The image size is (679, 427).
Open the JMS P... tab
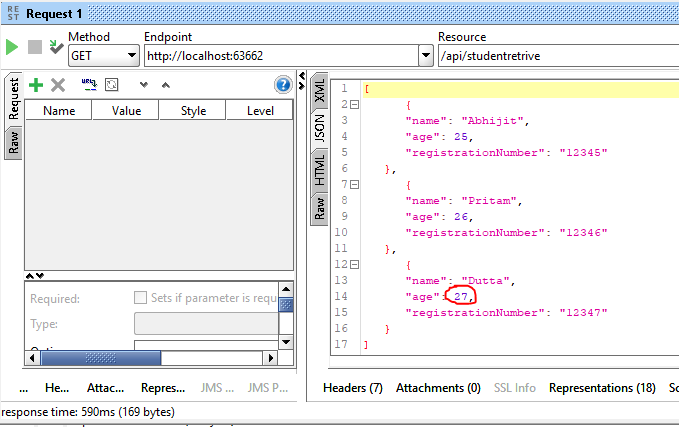point(268,388)
